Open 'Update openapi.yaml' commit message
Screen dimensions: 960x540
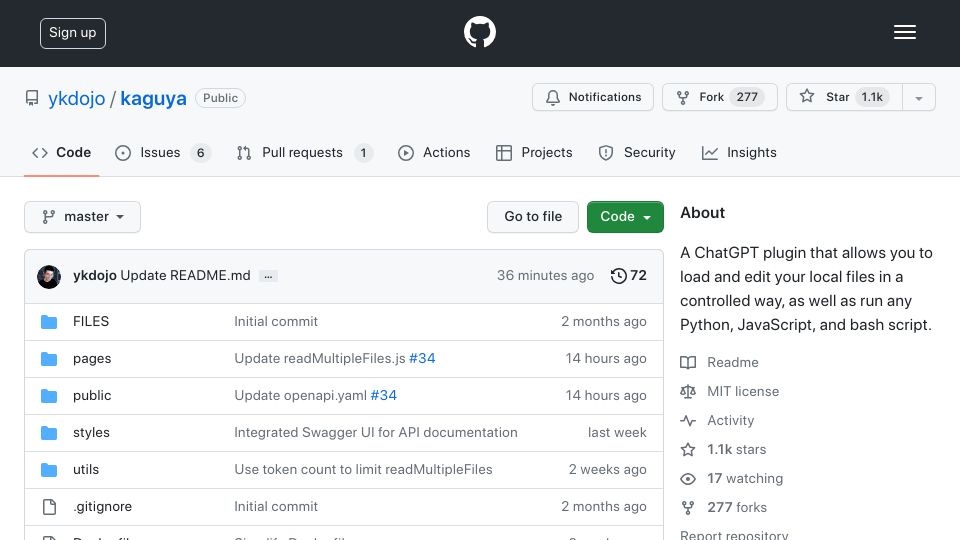pos(301,396)
